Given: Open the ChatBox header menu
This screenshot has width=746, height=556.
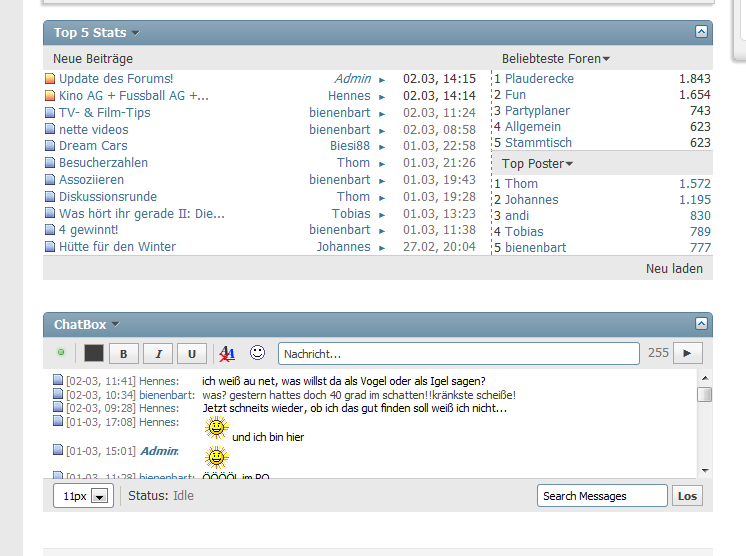Looking at the screenshot, I should point(115,325).
